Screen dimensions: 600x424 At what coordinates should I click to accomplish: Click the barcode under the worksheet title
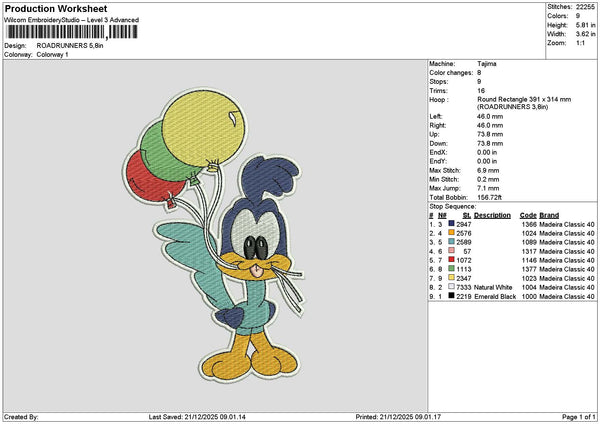(72, 32)
